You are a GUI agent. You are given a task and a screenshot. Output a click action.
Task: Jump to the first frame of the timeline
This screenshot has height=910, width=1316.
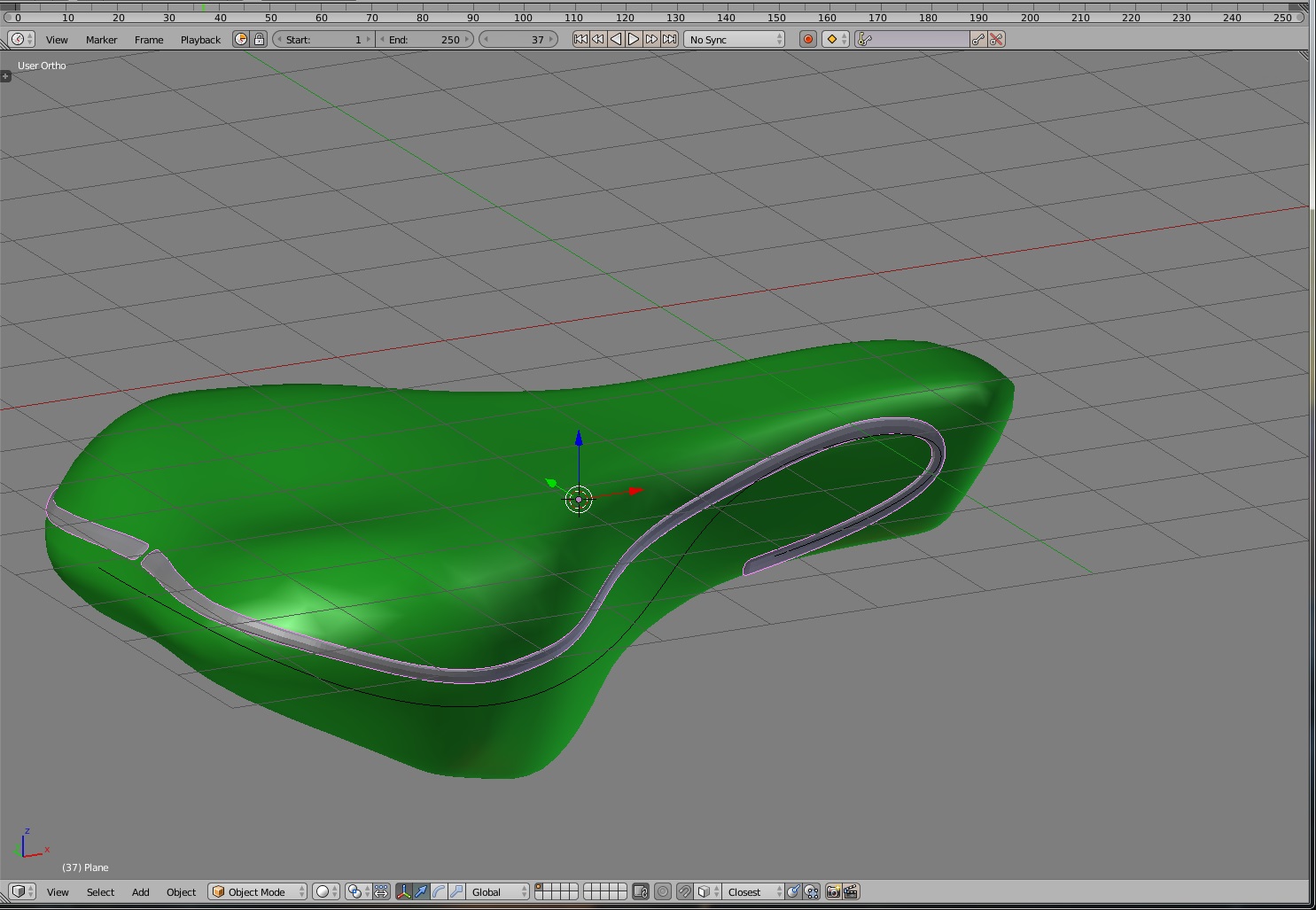[x=580, y=39]
